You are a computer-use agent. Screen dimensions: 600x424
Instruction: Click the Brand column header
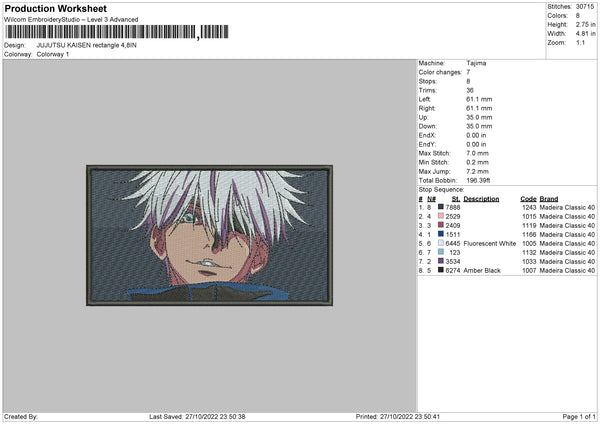(x=549, y=198)
